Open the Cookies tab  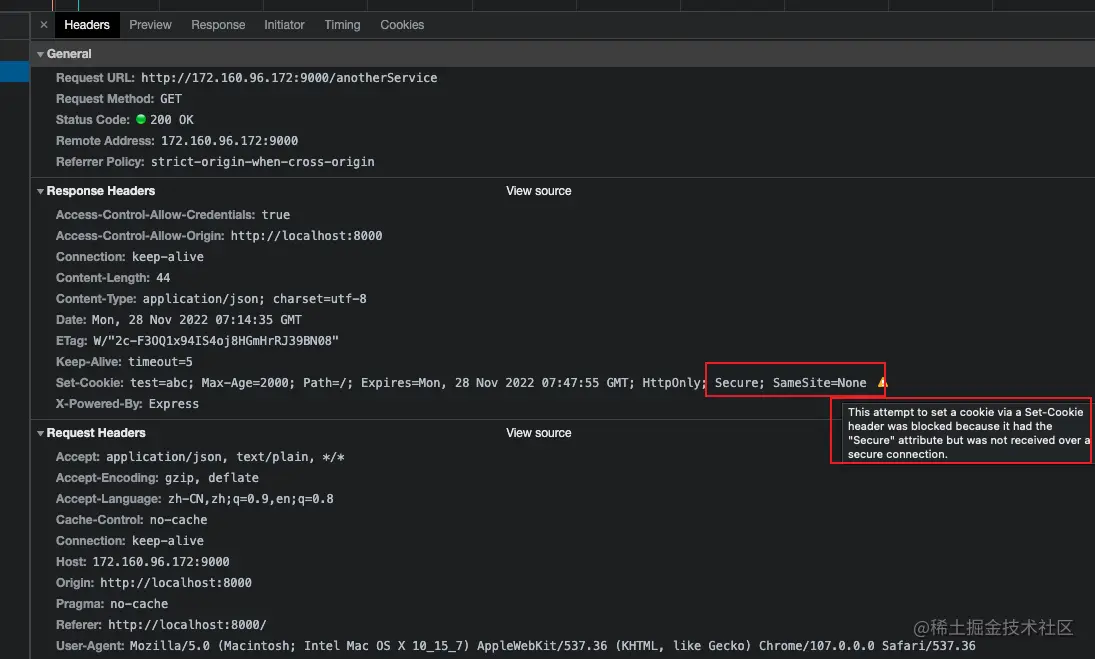[x=402, y=25]
